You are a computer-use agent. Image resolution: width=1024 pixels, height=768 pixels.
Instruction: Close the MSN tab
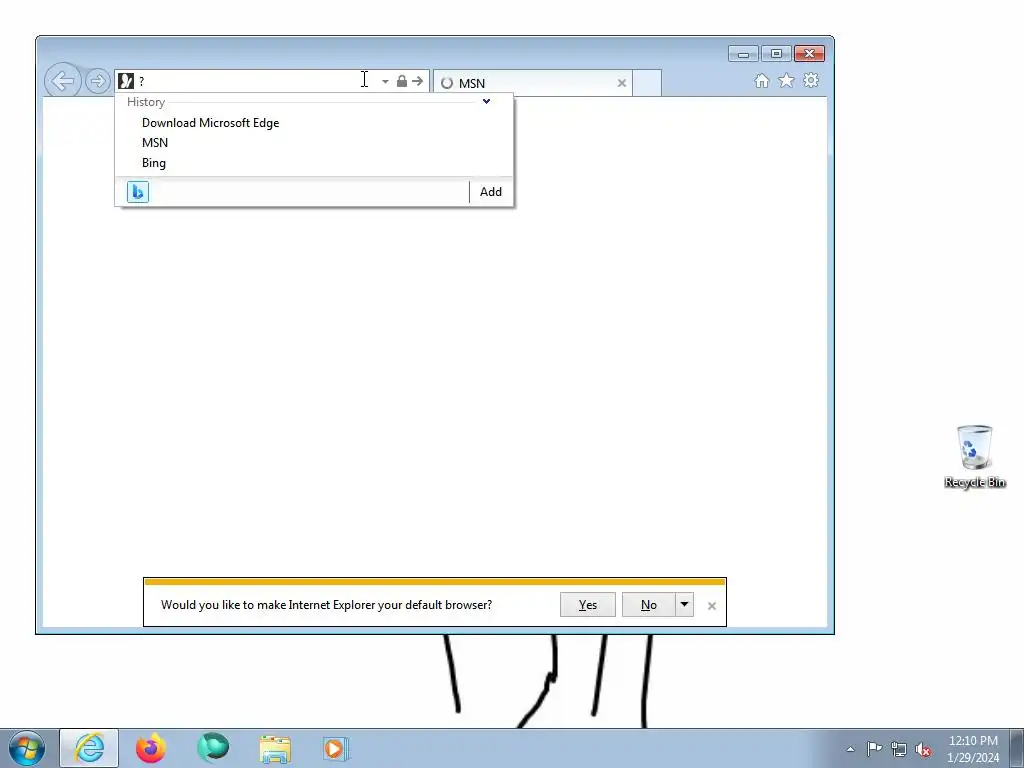pyautogui.click(x=622, y=83)
